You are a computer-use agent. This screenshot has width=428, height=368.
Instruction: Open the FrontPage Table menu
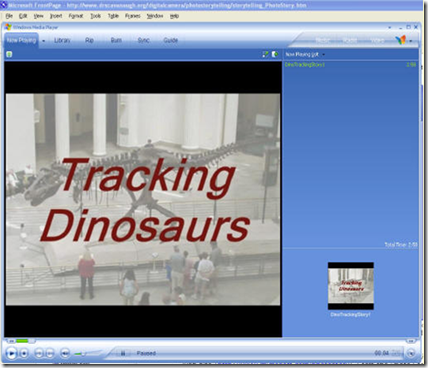[113, 16]
